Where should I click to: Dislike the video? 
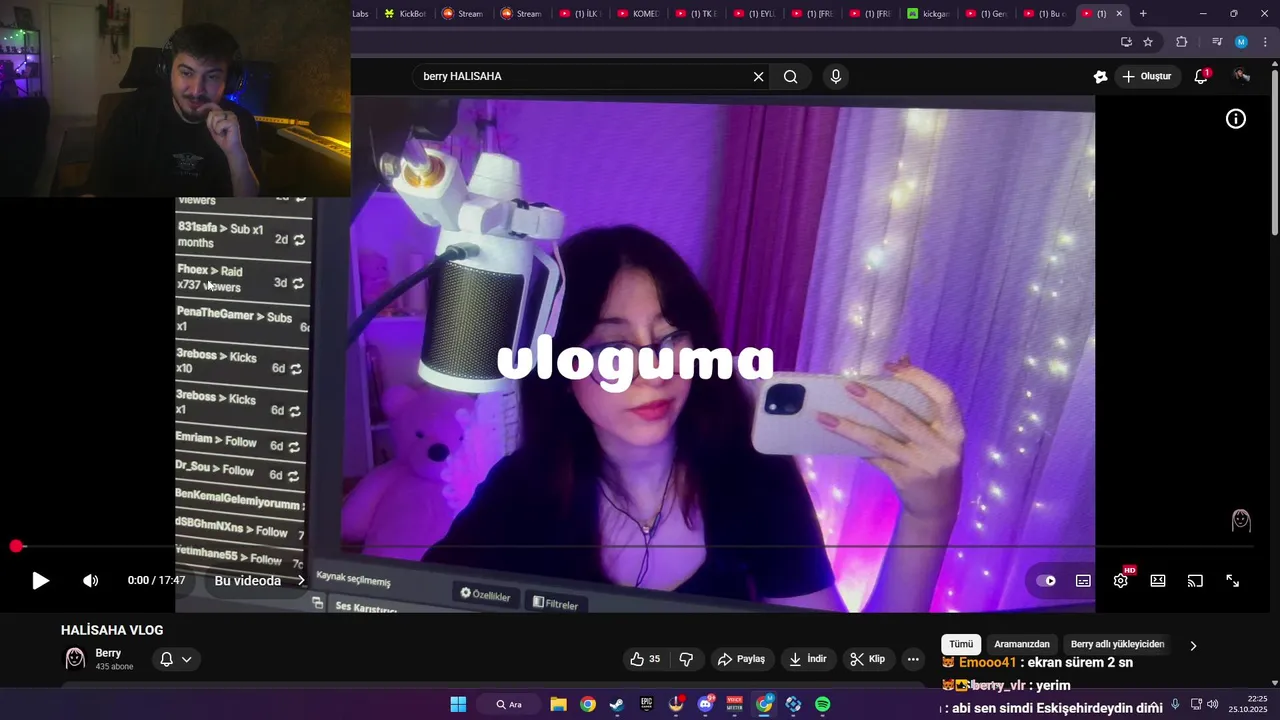point(686,659)
